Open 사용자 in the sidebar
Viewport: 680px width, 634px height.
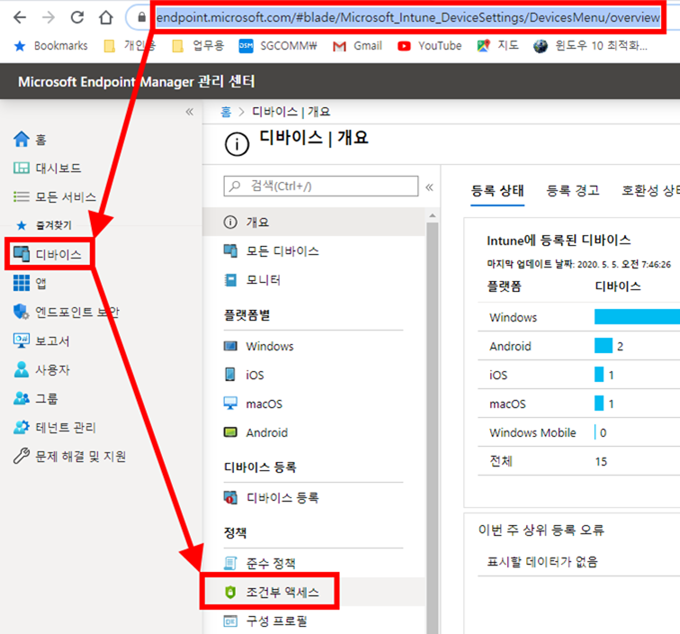pos(42,369)
